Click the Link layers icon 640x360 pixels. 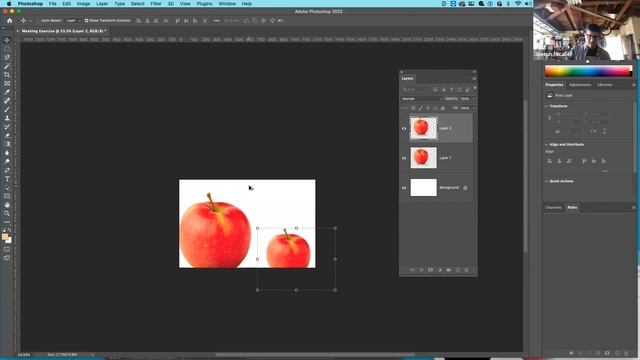click(412, 270)
